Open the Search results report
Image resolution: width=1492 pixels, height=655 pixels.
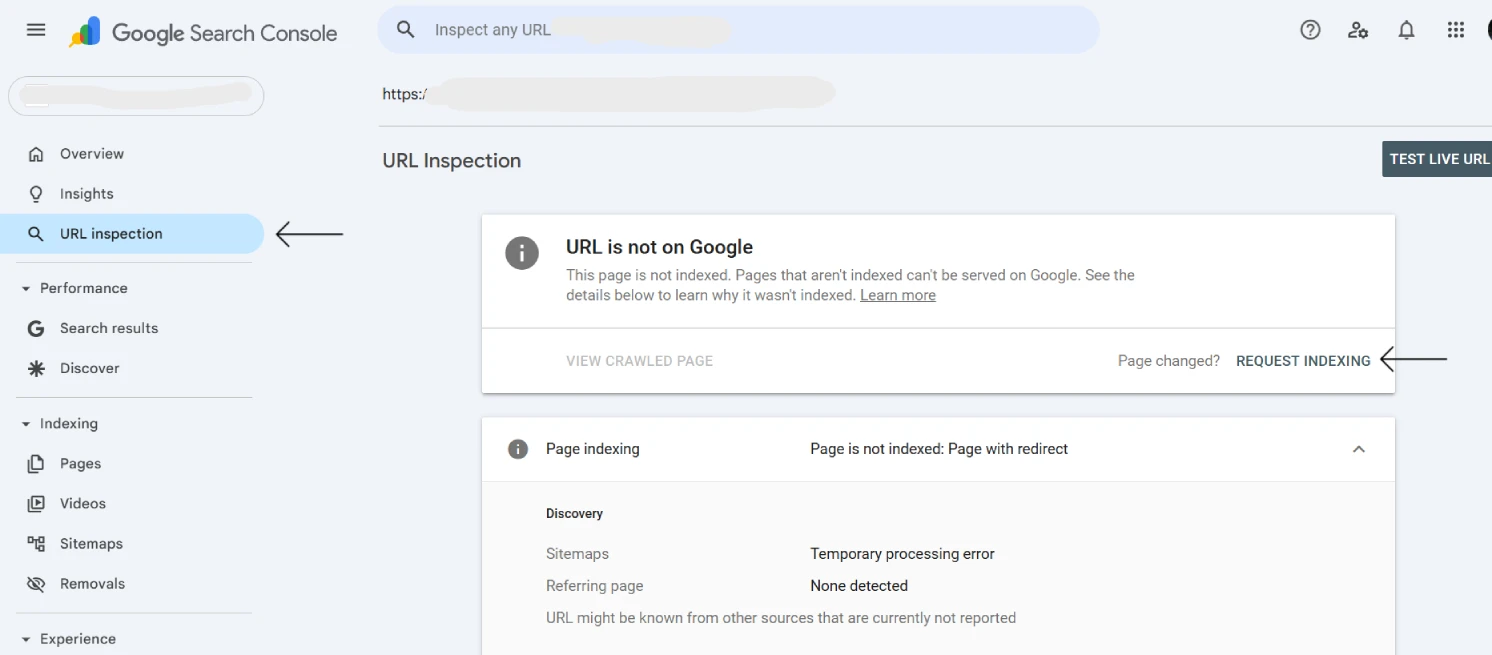point(109,328)
